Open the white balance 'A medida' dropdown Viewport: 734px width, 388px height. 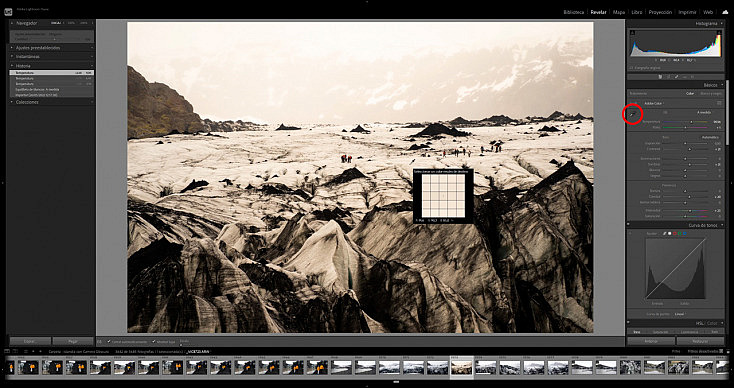click(x=704, y=112)
